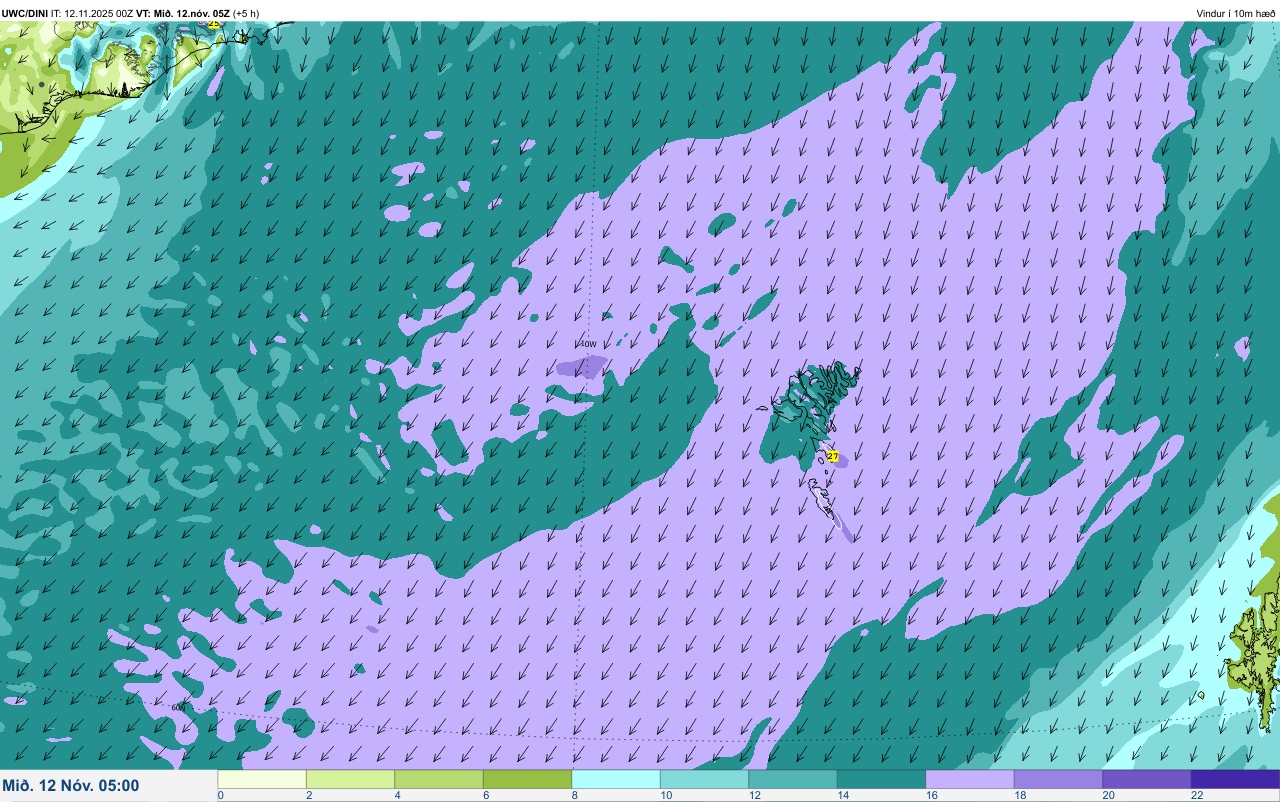Click the yellow 25 marker near Iceland coast

click(x=213, y=23)
